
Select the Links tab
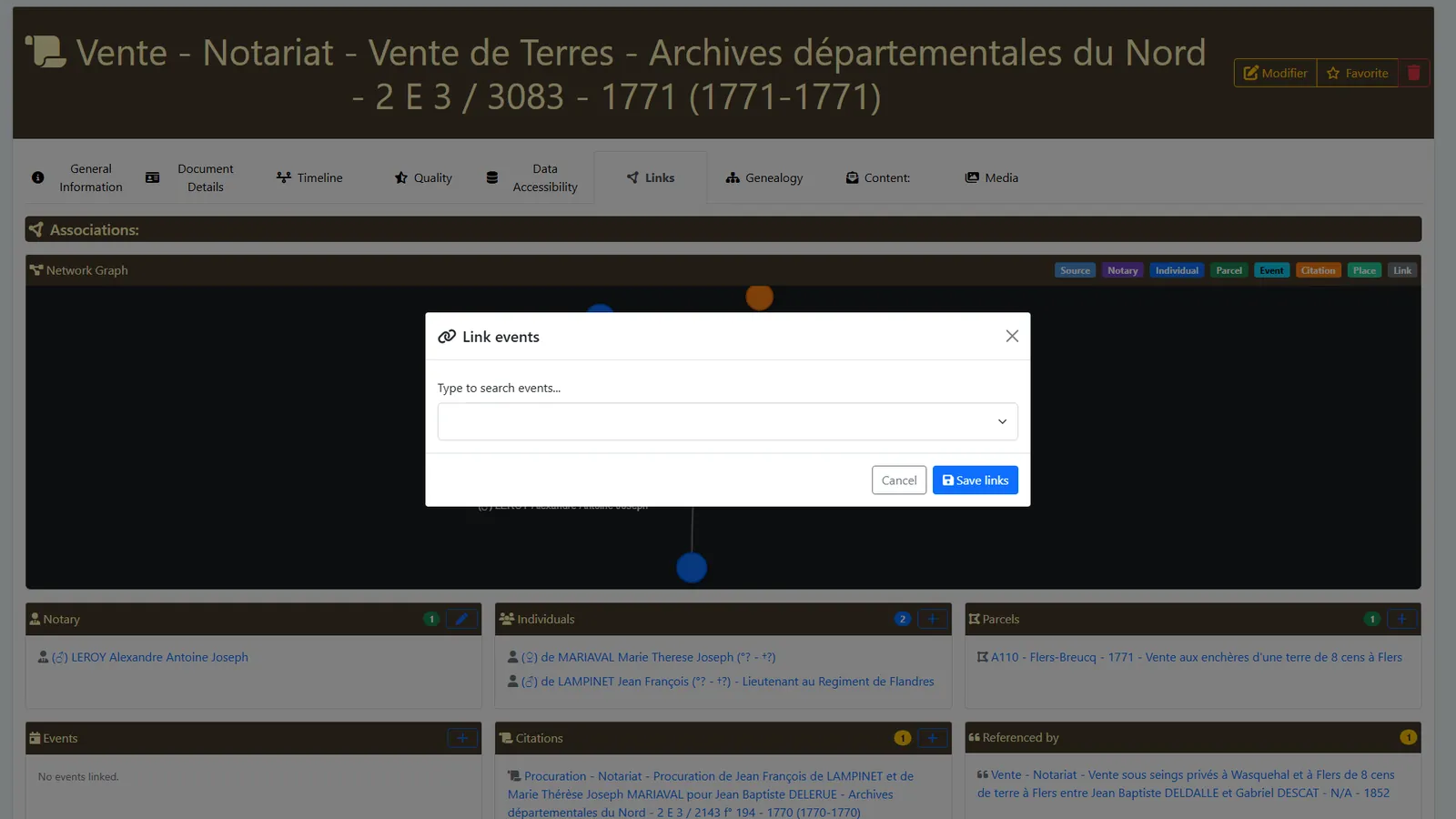(x=651, y=177)
